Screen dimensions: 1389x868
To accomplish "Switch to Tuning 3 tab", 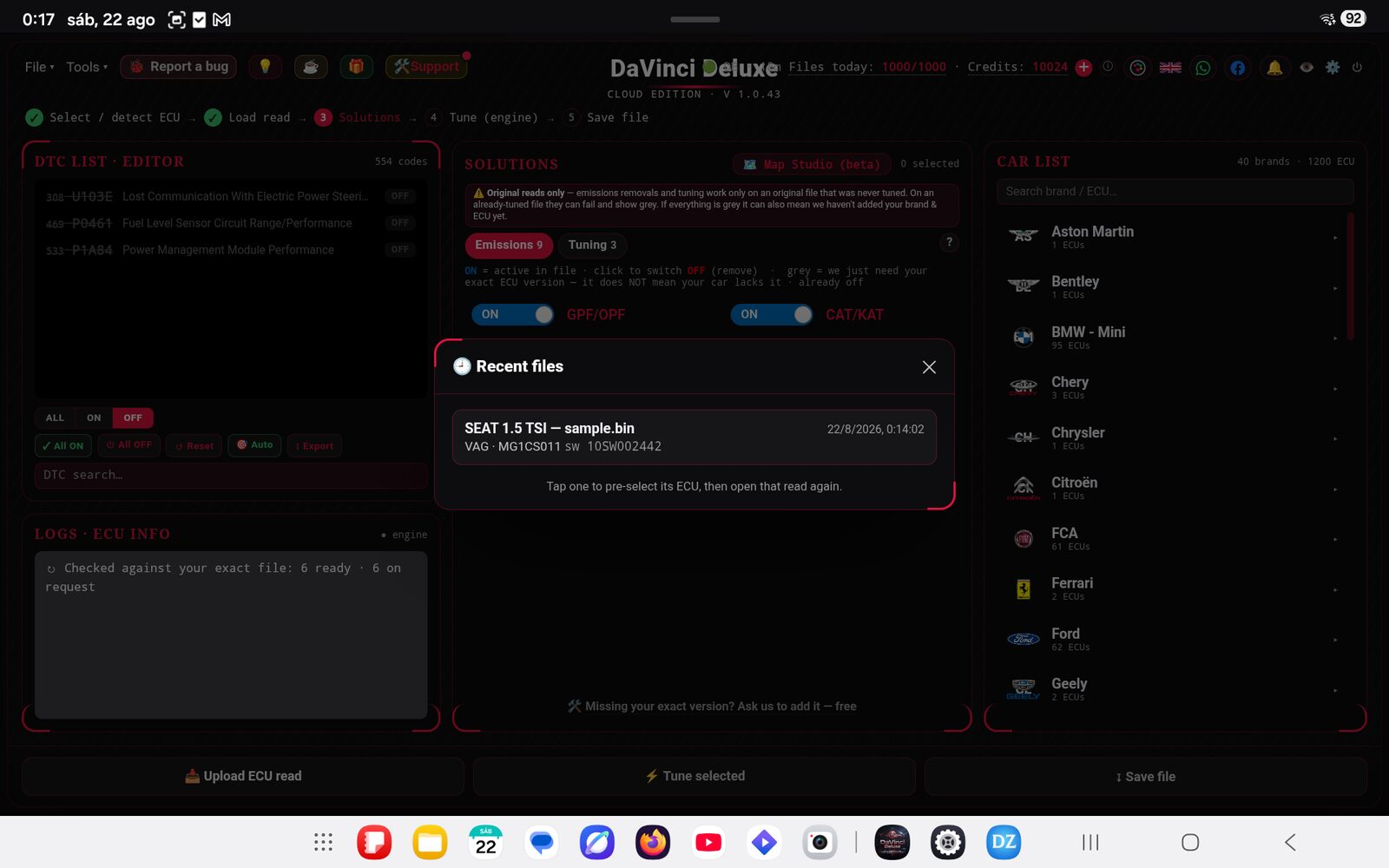I will pyautogui.click(x=592, y=245).
